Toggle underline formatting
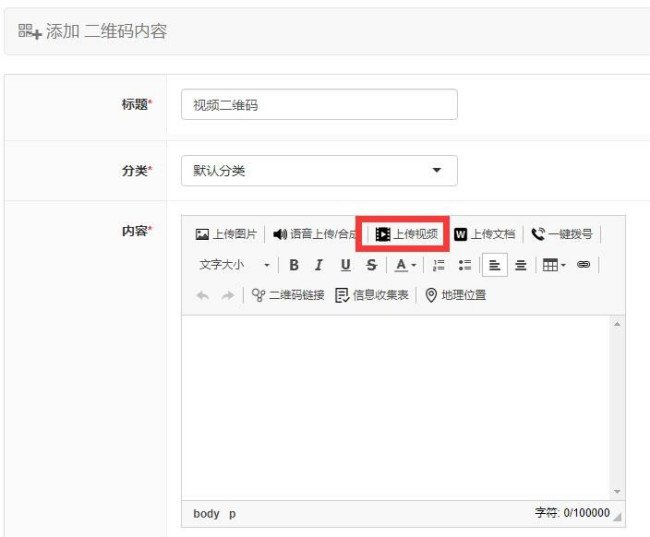 (345, 265)
